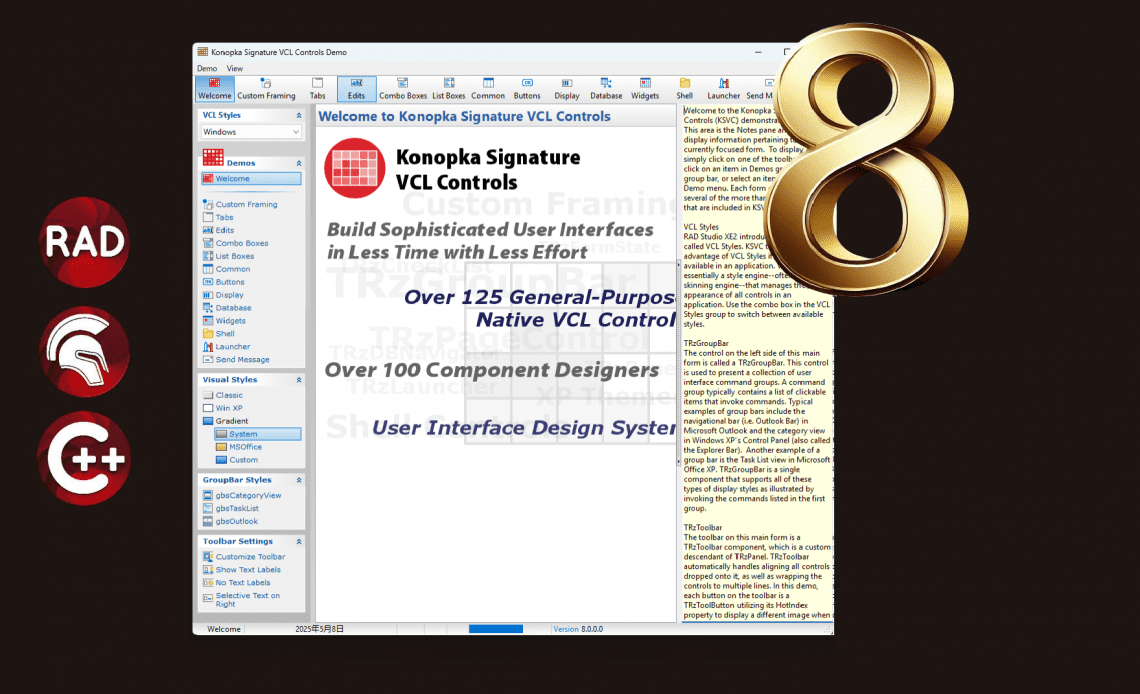Screen dimensions: 1140x694
Task: Click the Launcher toolbar icon
Action: tap(723, 89)
